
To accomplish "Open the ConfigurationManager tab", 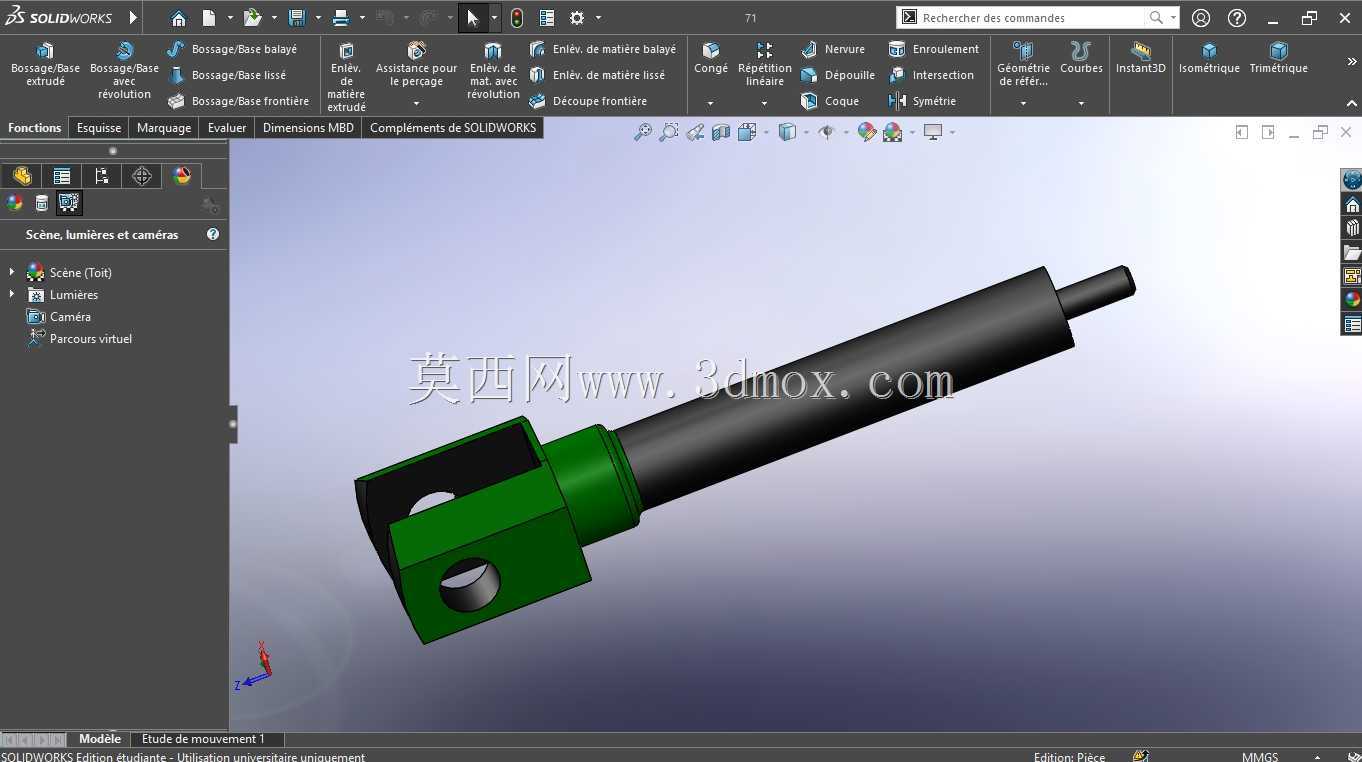I will (x=102, y=176).
